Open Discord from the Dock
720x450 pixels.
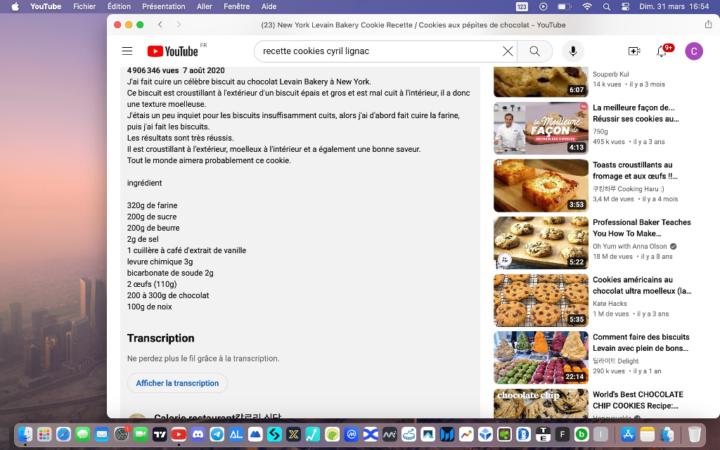(198, 434)
